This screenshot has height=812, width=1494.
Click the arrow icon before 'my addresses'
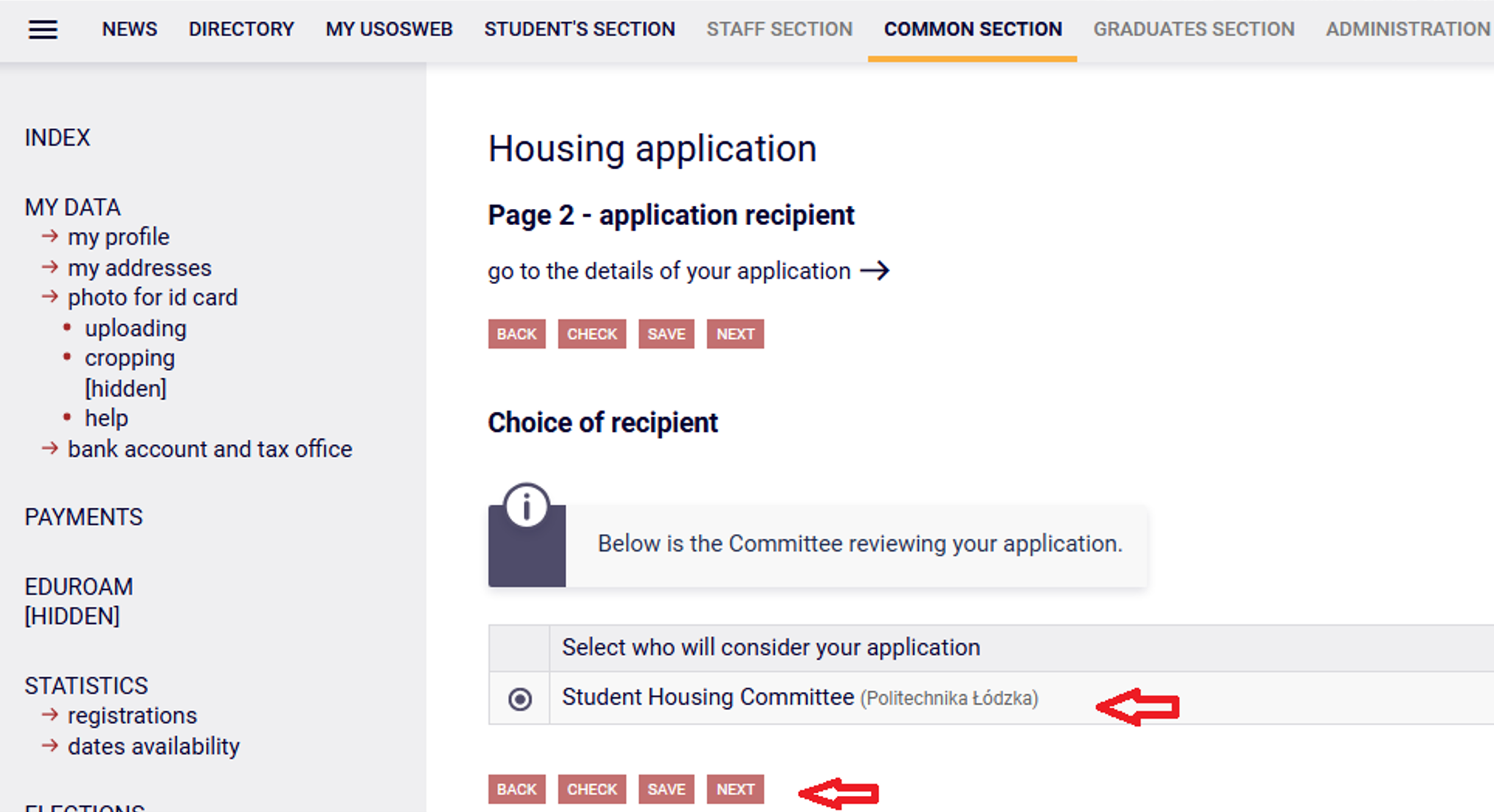(x=50, y=267)
